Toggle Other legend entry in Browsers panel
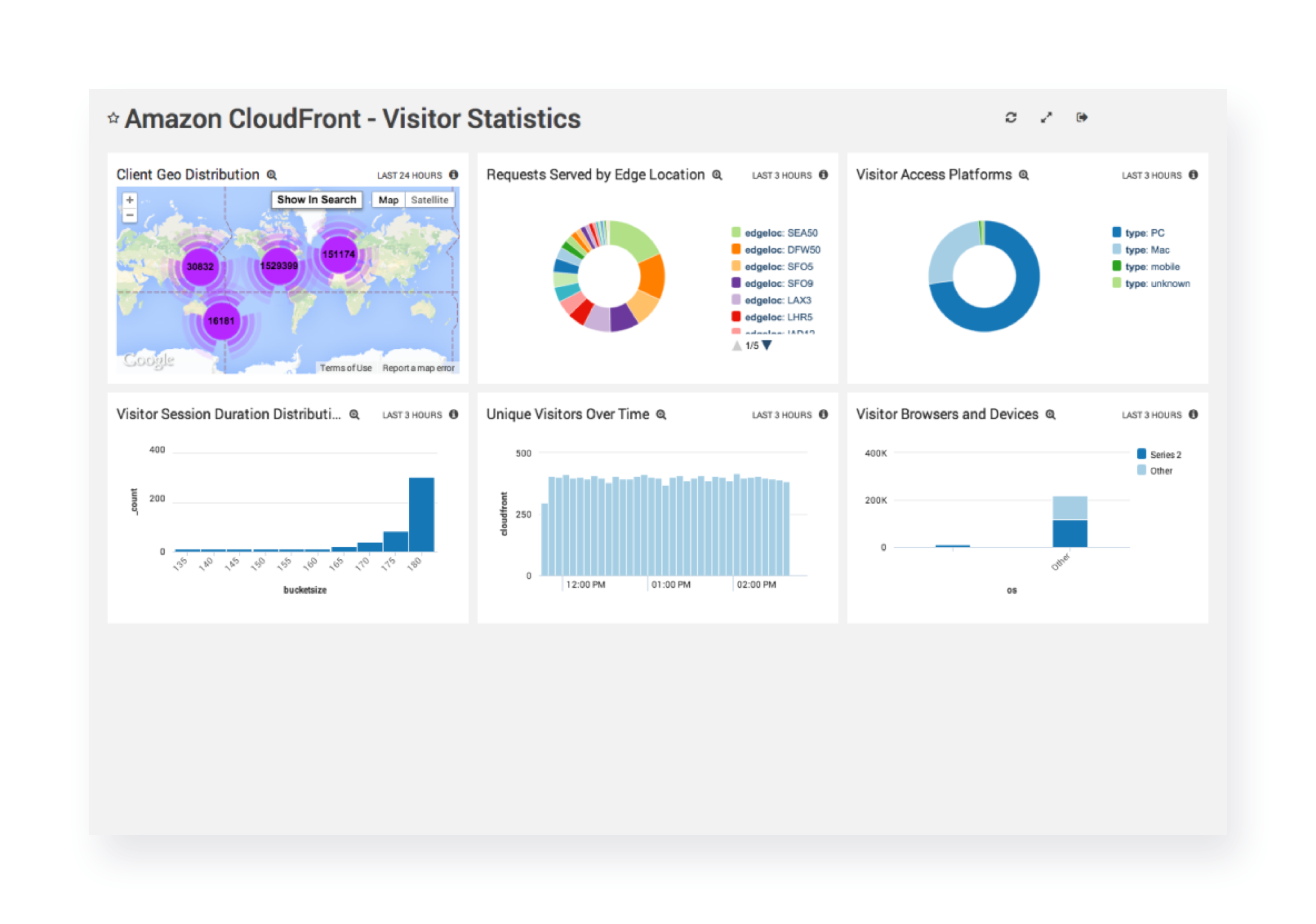The image size is (1316, 924). 1155,471
